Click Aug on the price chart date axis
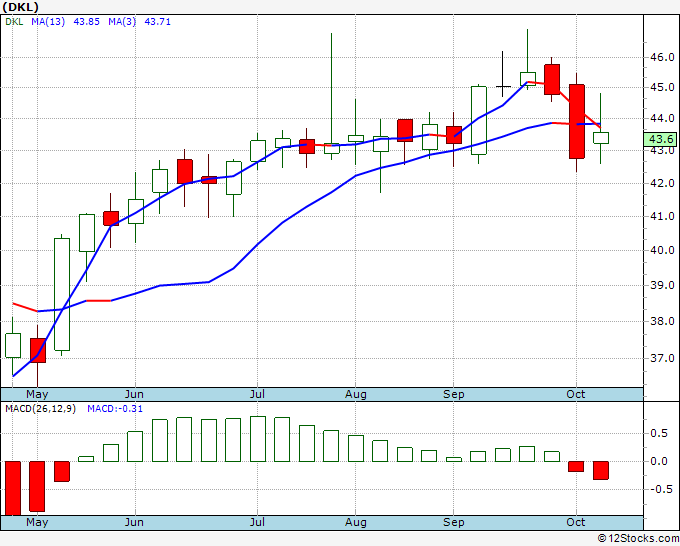Viewport: 680px width, 546px height. tap(356, 394)
